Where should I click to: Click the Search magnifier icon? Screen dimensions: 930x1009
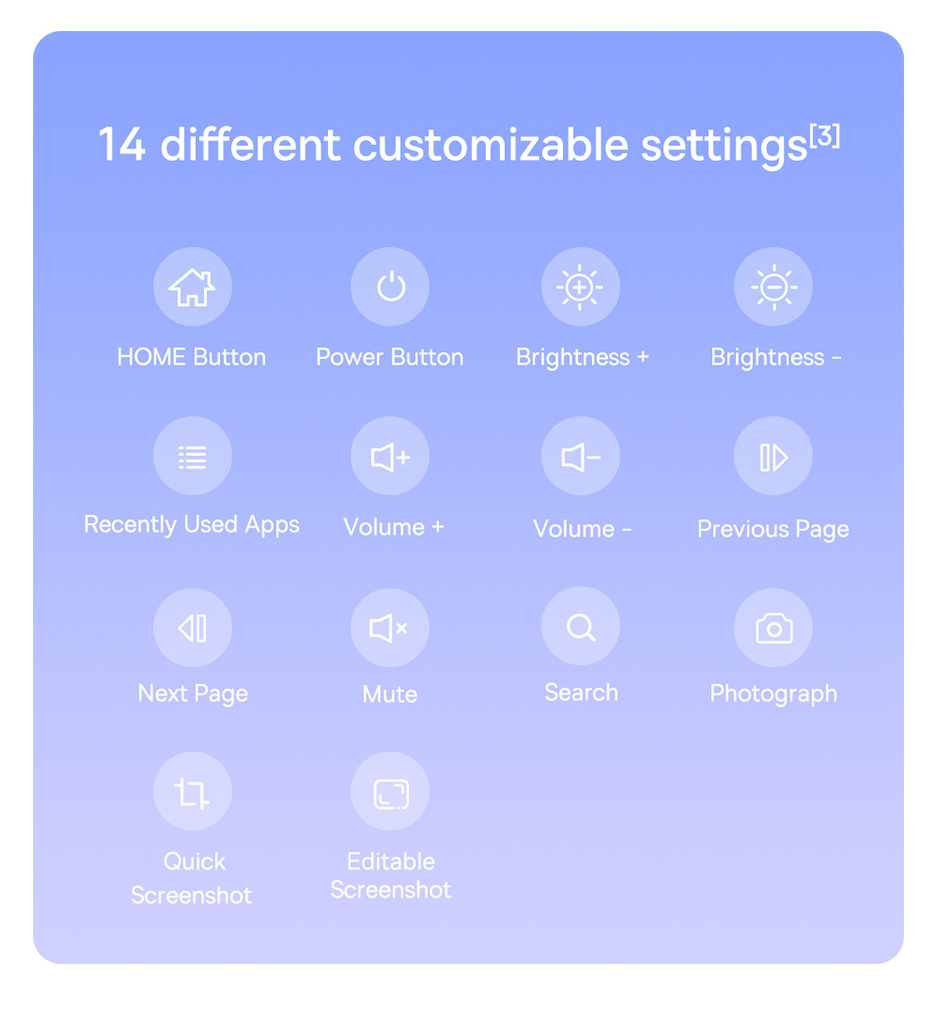pos(580,625)
